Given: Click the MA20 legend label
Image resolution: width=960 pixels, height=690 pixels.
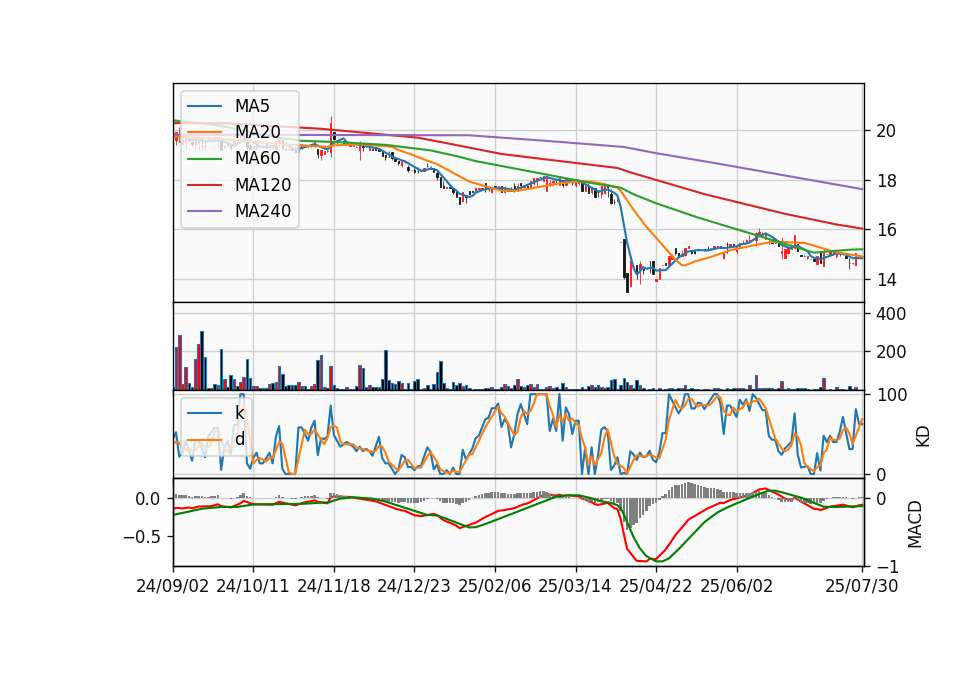Looking at the screenshot, I should tap(257, 132).
